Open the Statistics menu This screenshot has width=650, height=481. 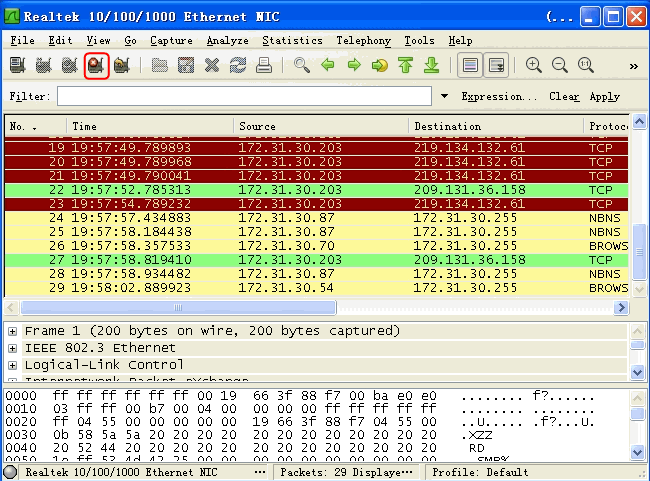click(x=292, y=41)
